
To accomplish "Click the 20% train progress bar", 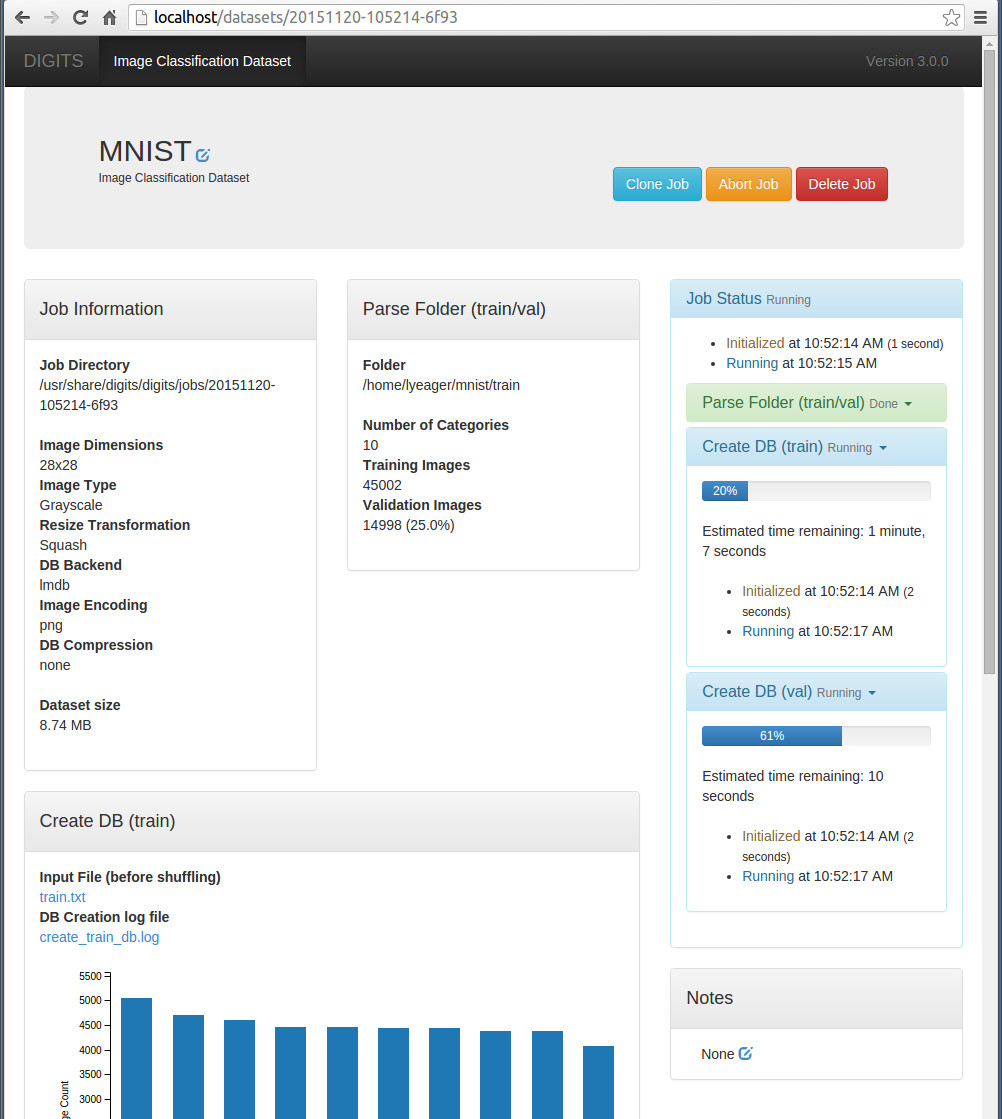I will coord(816,491).
